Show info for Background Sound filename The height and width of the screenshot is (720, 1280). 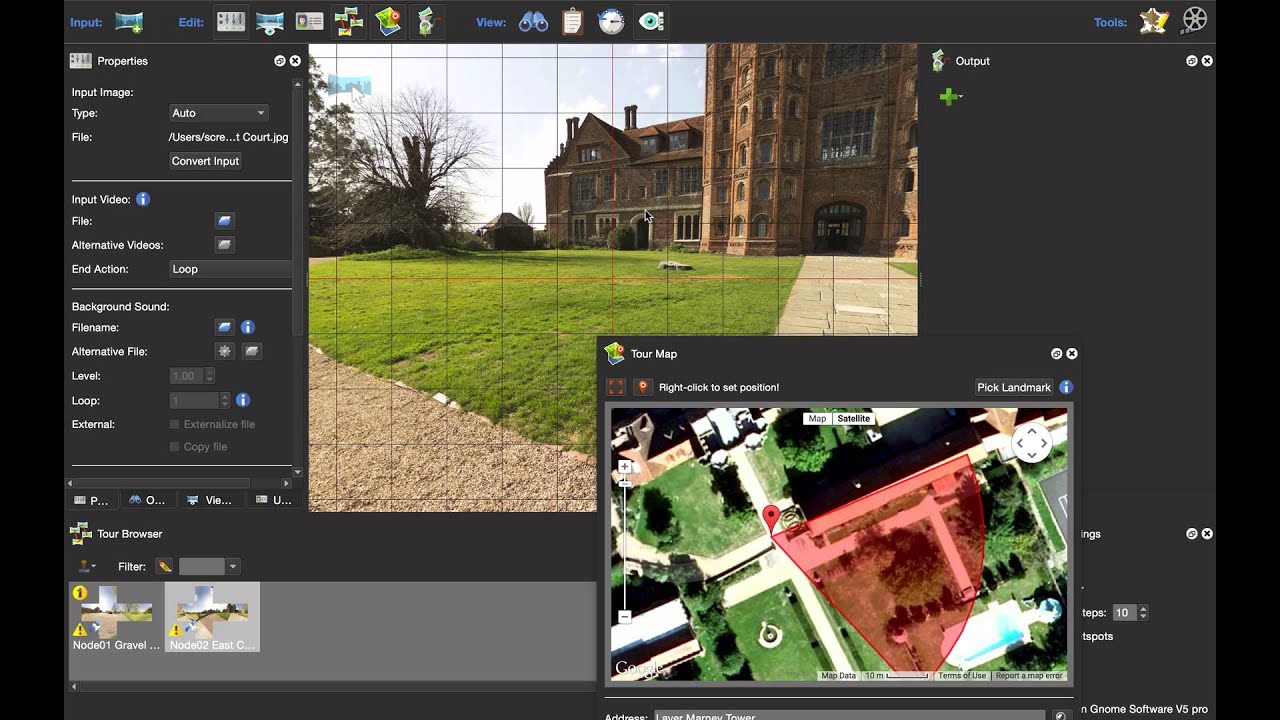pyautogui.click(x=247, y=327)
